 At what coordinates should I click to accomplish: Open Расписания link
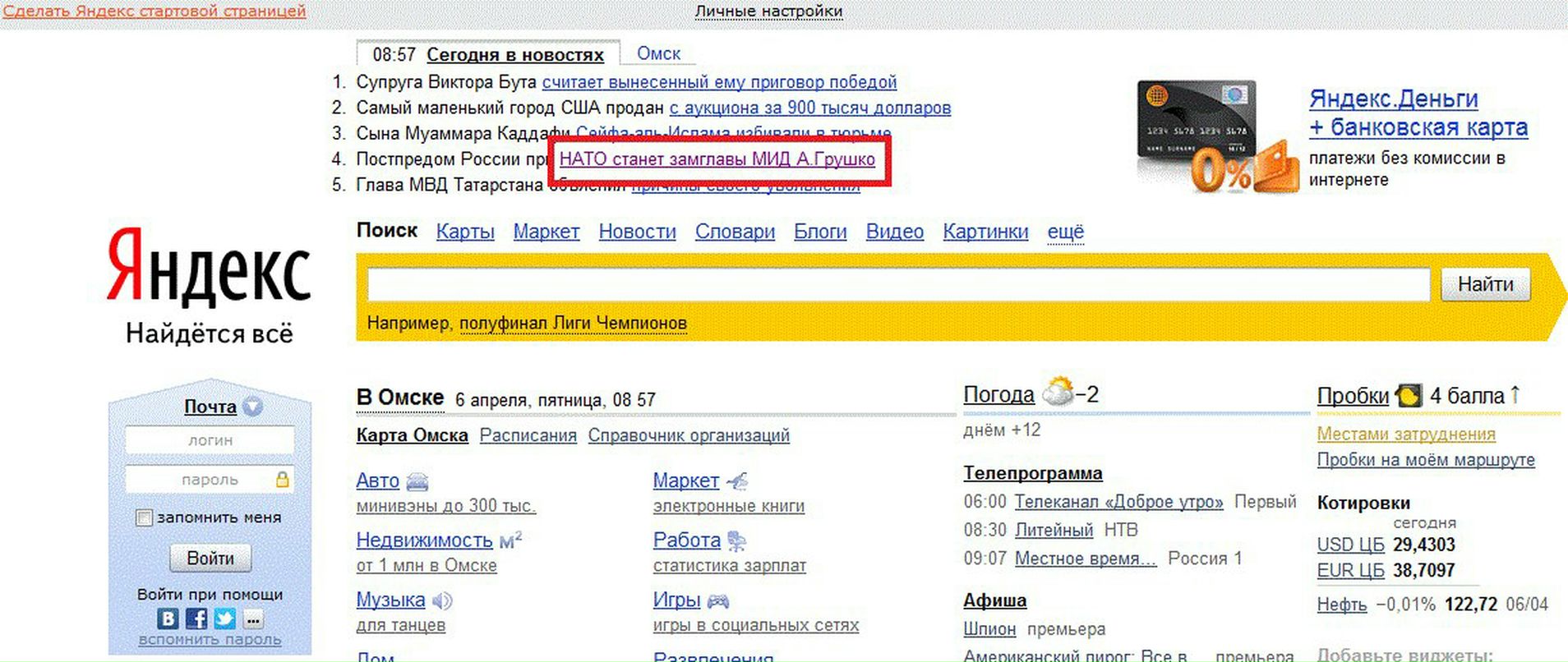(528, 435)
